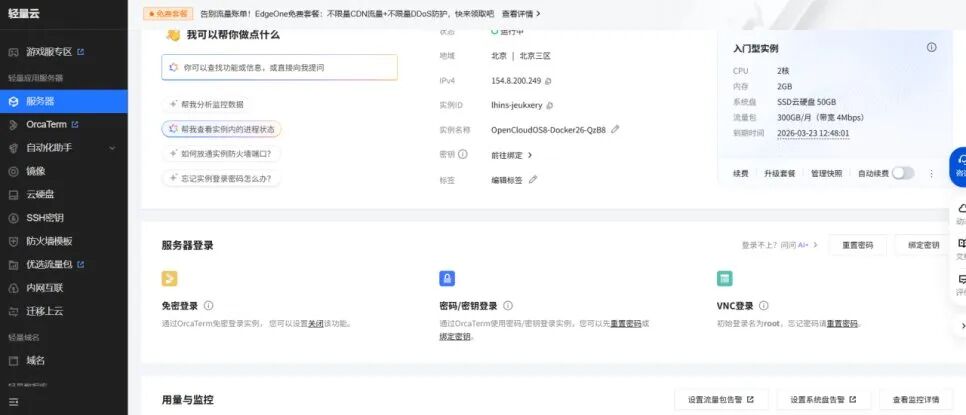Click the 查看监控详情 button
This screenshot has height=415, width=966.
(916, 400)
